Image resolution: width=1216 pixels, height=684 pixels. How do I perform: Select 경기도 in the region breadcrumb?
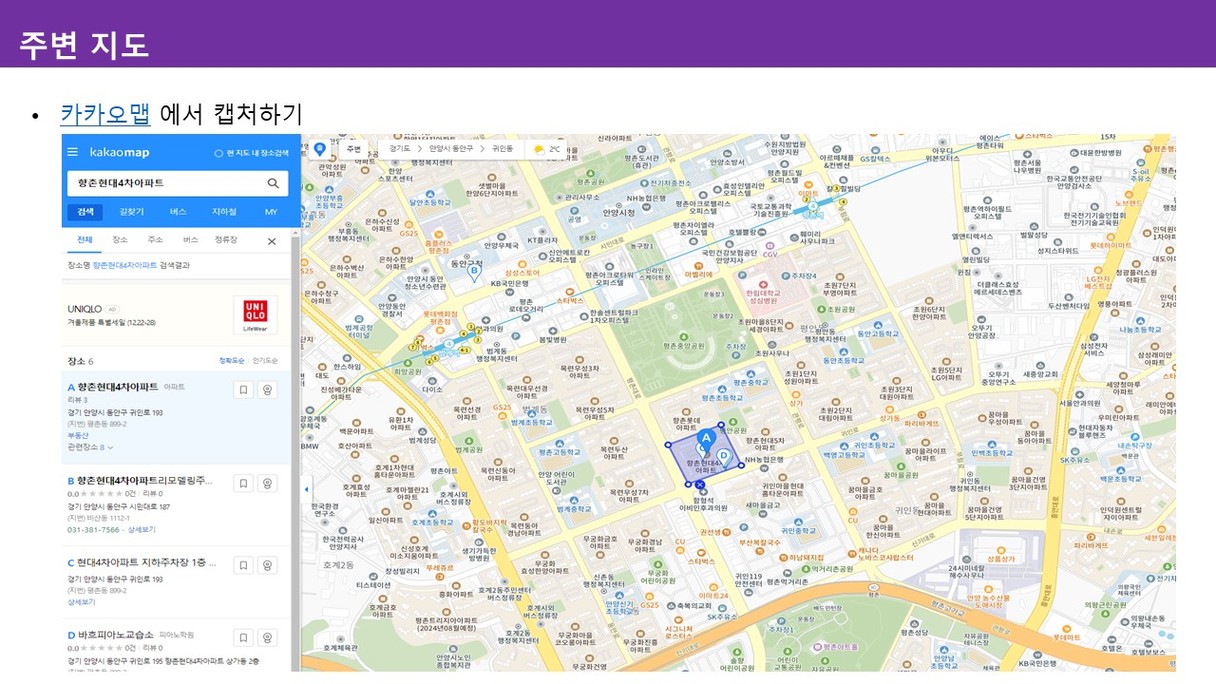point(399,149)
